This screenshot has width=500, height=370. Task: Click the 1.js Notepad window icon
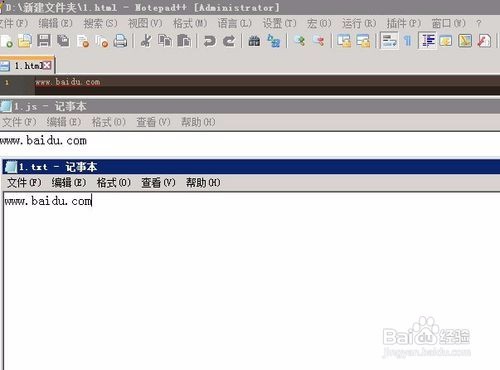[6, 107]
